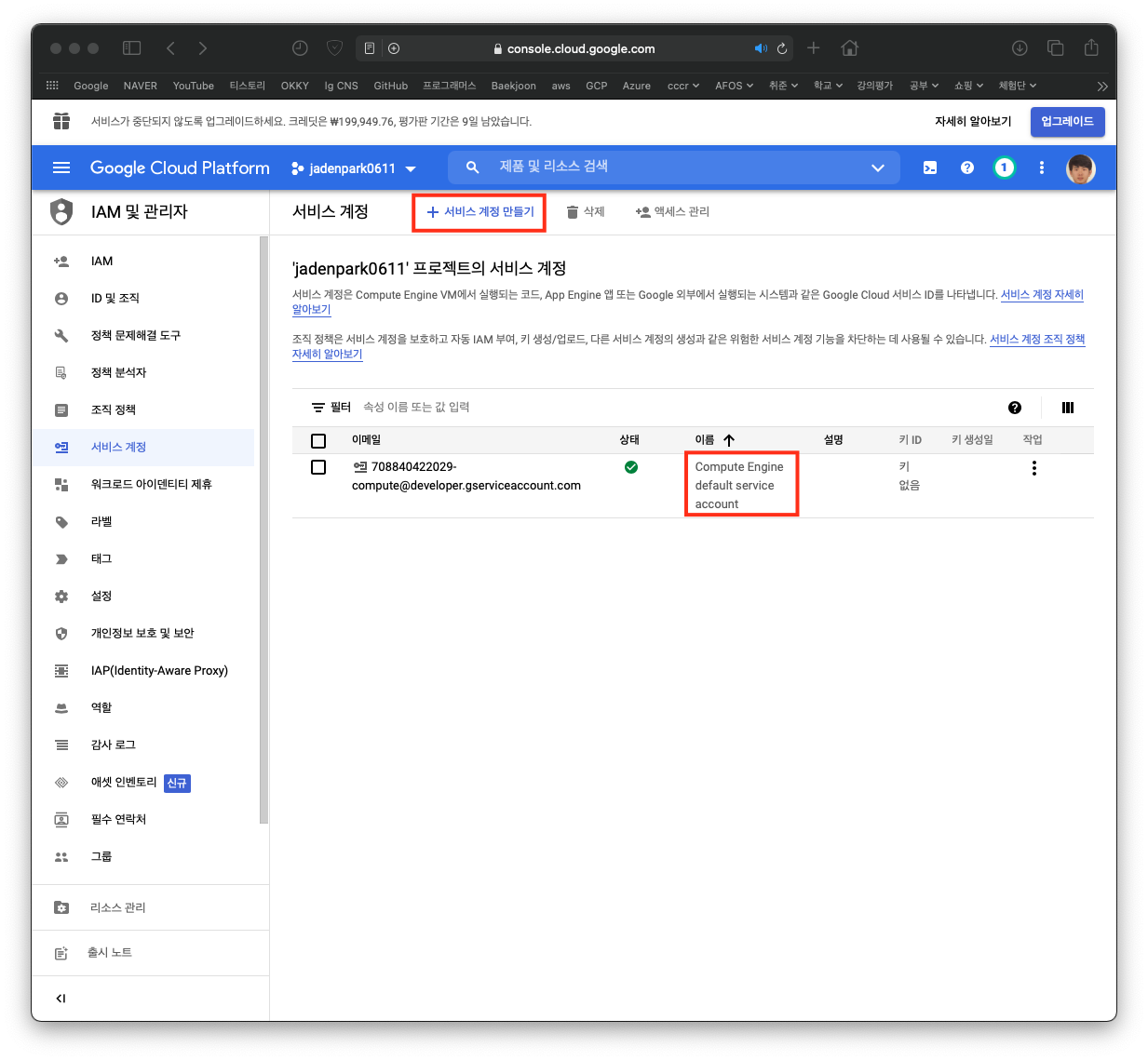The height and width of the screenshot is (1060, 1148).
Task: Open project selector 'jadenpark0611' dropdown
Action: click(x=353, y=168)
